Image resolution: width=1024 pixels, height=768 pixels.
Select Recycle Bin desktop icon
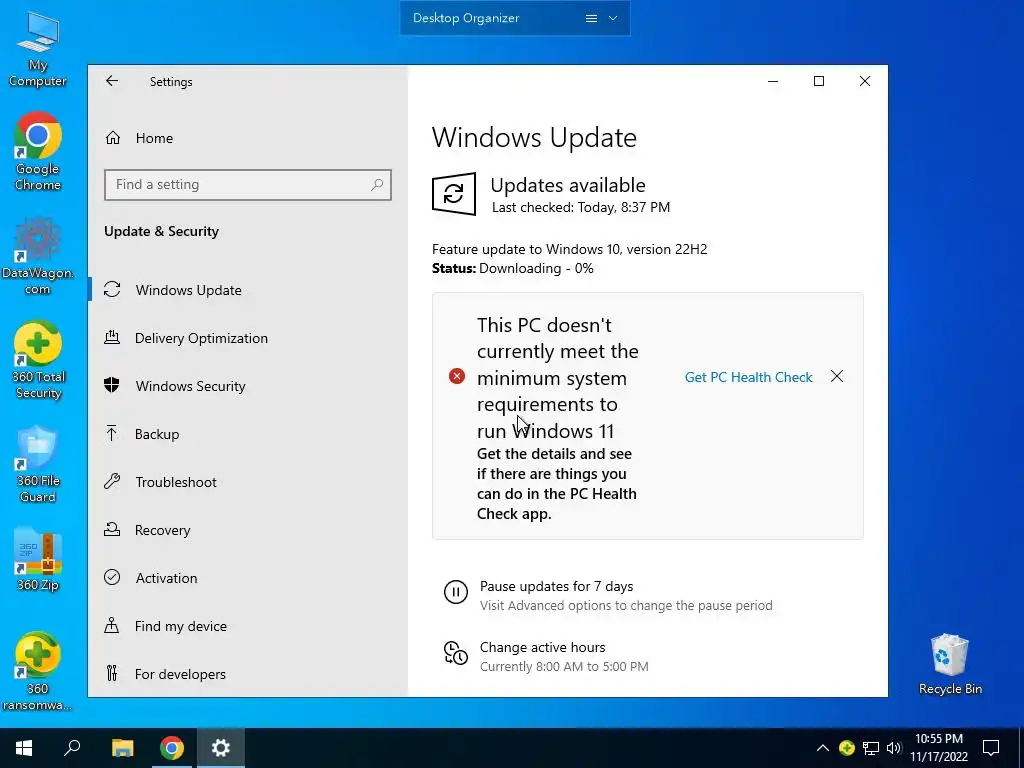950,664
